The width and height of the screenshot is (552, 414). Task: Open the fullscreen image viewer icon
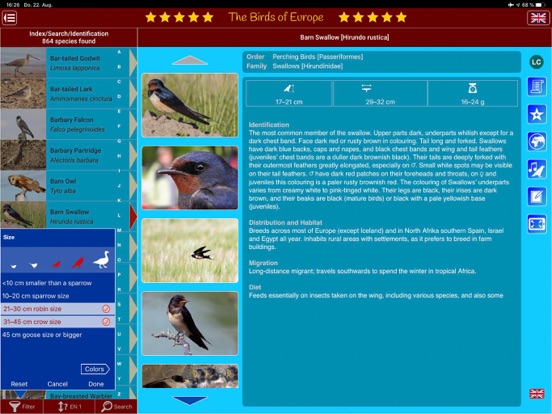tap(537, 224)
